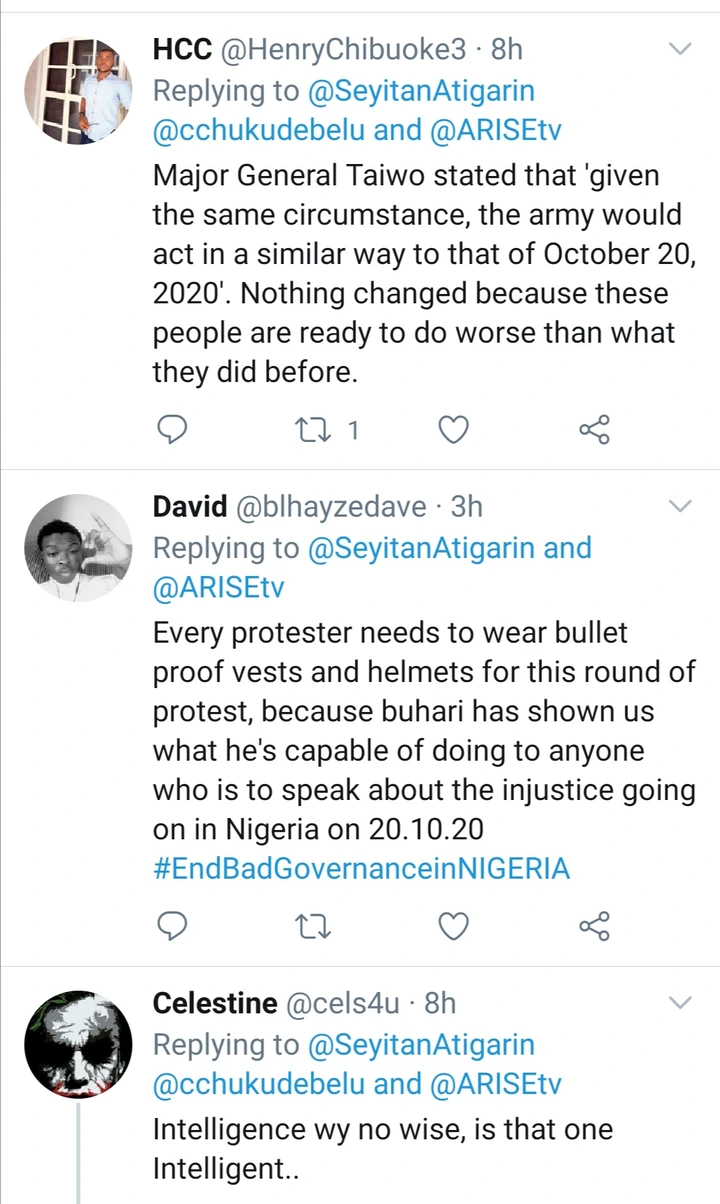Viewport: 720px width, 1204px height.
Task: View David's profile picture
Action: pyautogui.click(x=78, y=548)
